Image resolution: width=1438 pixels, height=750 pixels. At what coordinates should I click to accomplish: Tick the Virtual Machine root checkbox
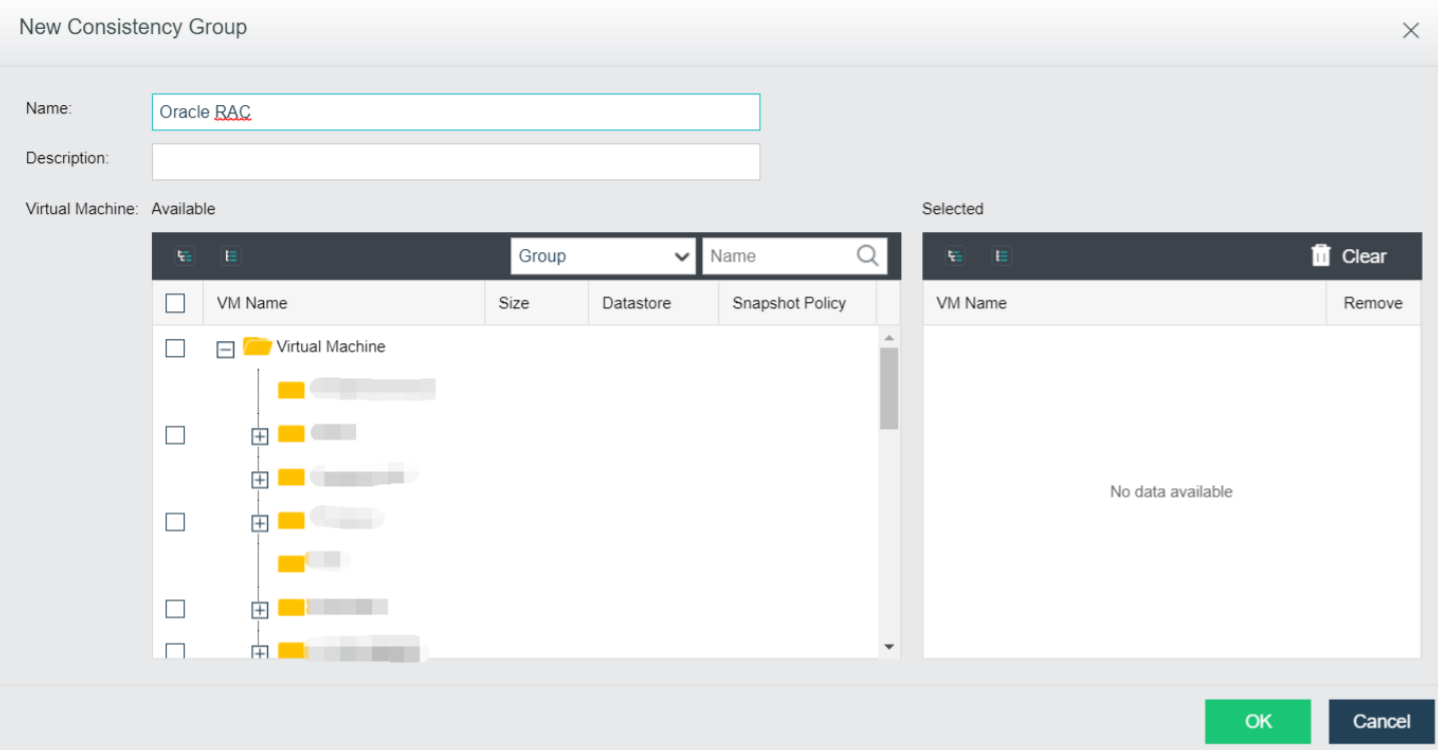coord(175,348)
